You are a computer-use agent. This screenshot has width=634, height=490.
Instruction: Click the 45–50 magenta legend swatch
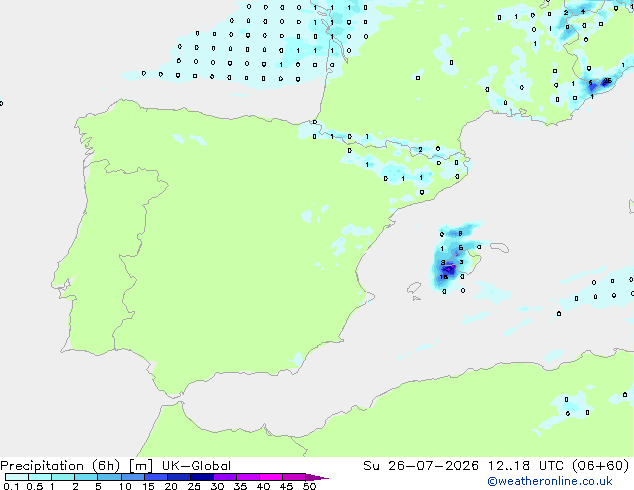pyautogui.click(x=294, y=477)
